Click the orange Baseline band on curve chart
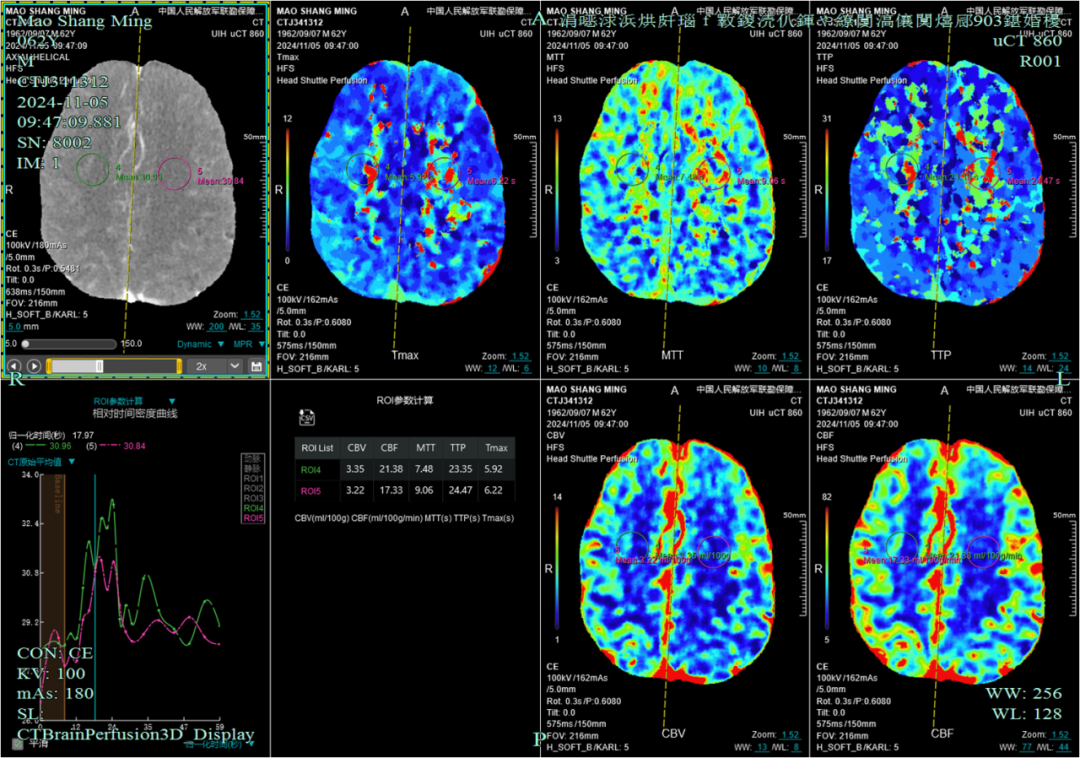Screen dimensions: 1080x758 pyautogui.click(x=52, y=596)
